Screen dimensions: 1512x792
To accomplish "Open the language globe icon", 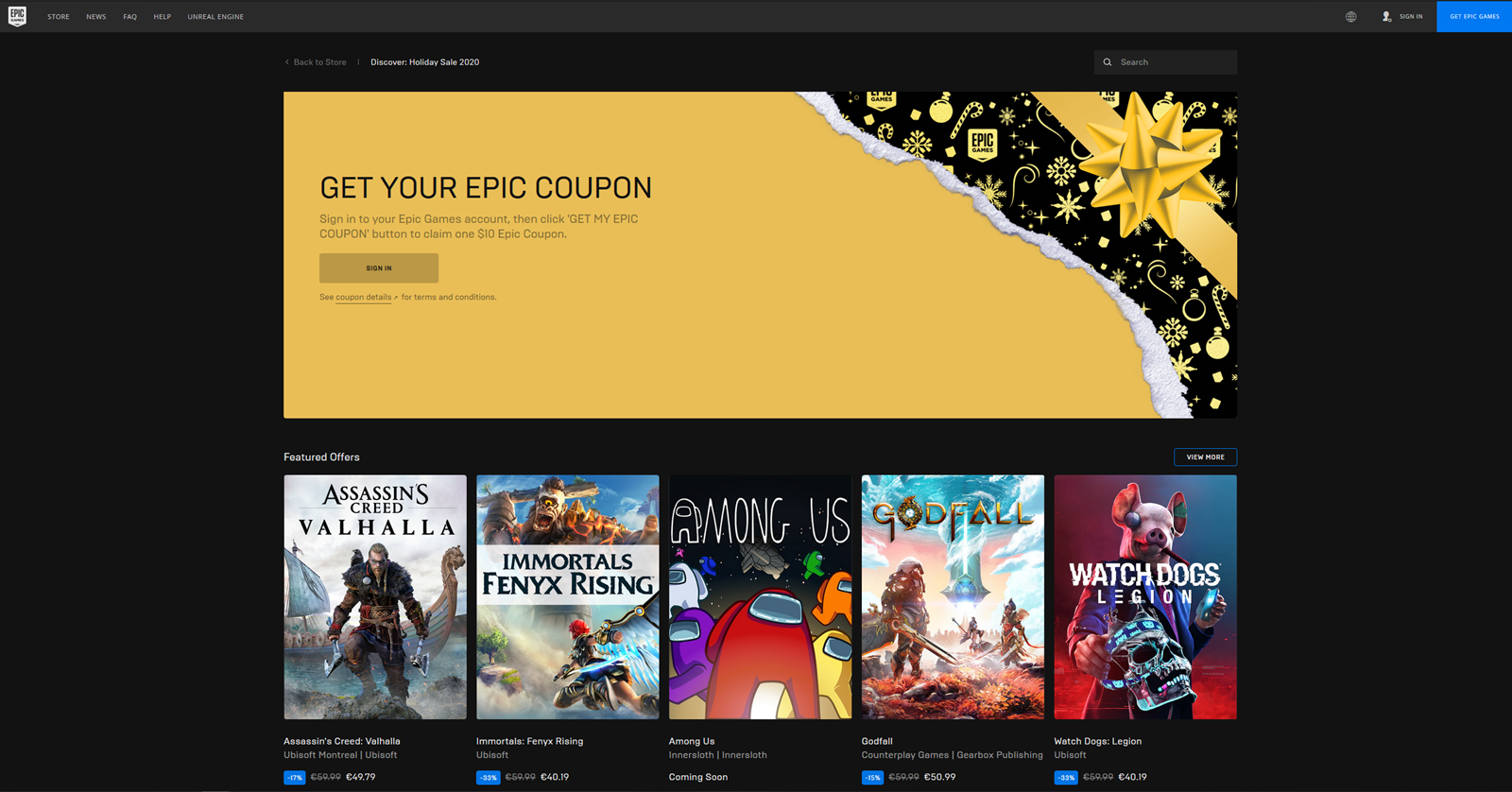I will click(x=1351, y=16).
